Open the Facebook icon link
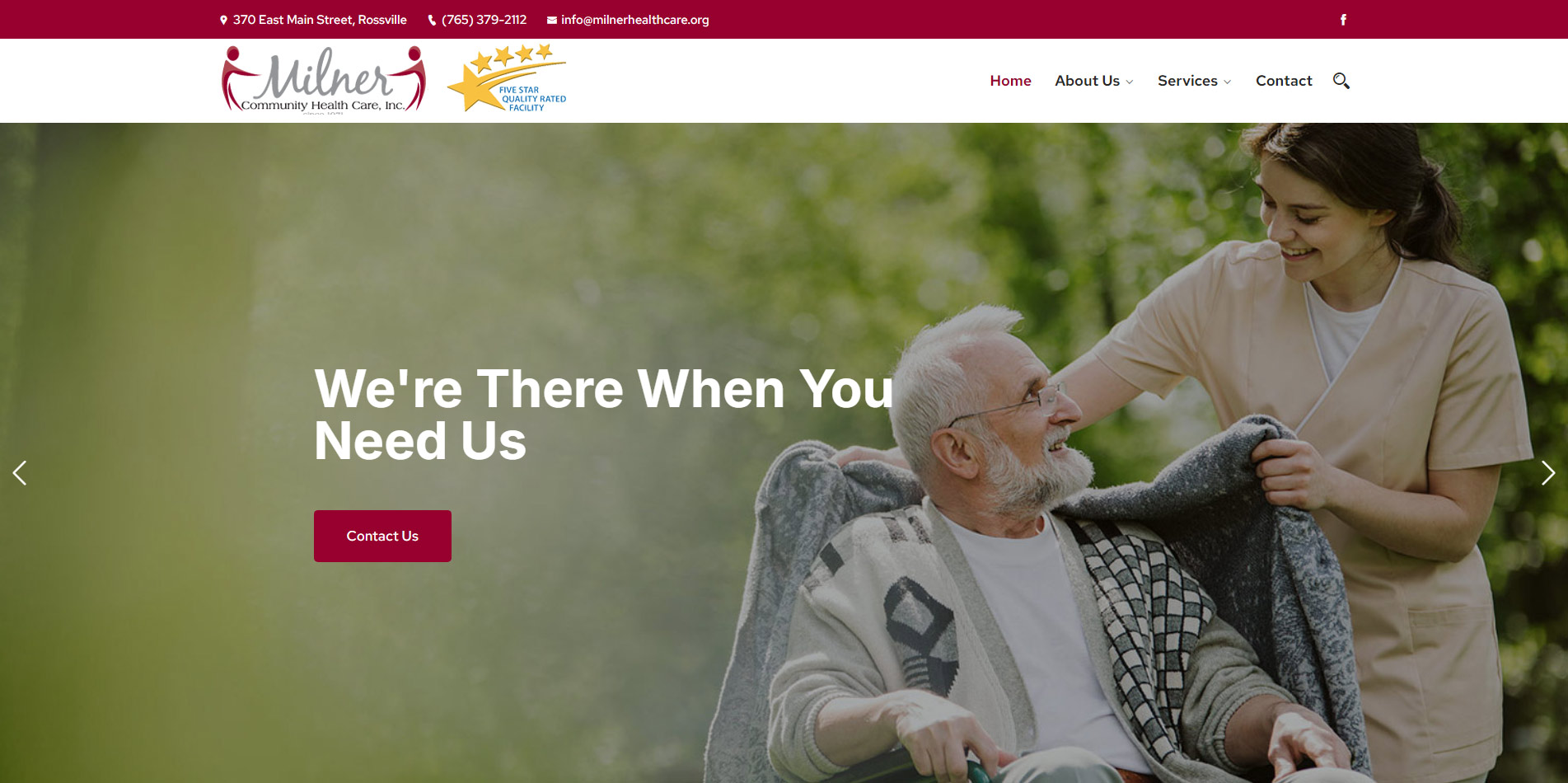 pos(1343,20)
